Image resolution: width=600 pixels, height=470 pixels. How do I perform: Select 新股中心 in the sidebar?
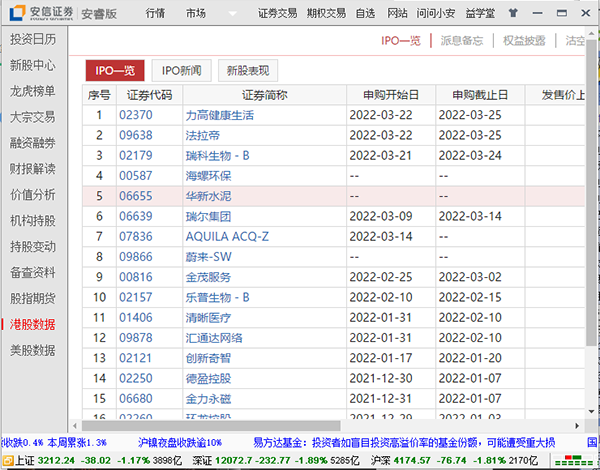33,65
